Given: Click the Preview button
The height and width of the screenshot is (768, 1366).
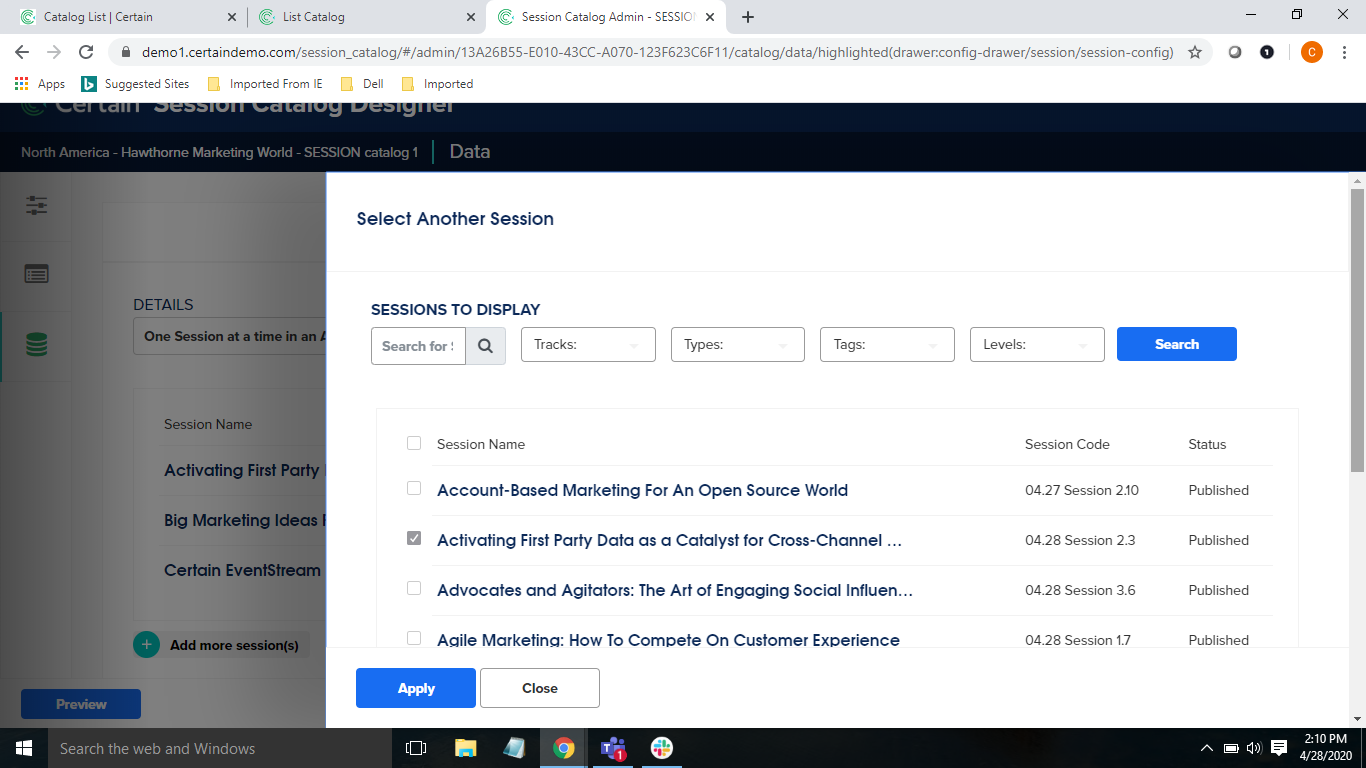Looking at the screenshot, I should click(x=81, y=704).
